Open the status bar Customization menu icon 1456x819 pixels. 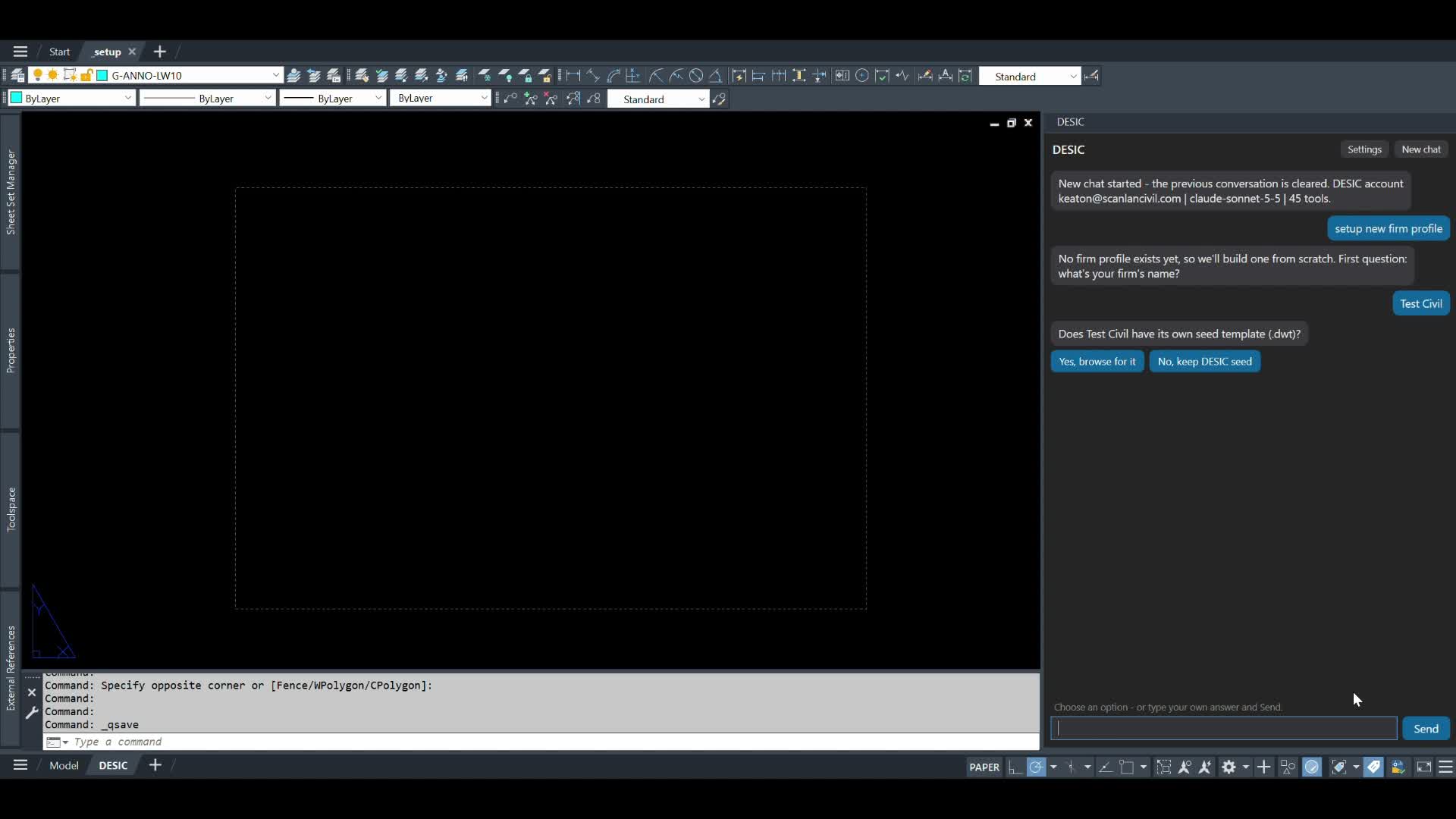pos(1445,767)
